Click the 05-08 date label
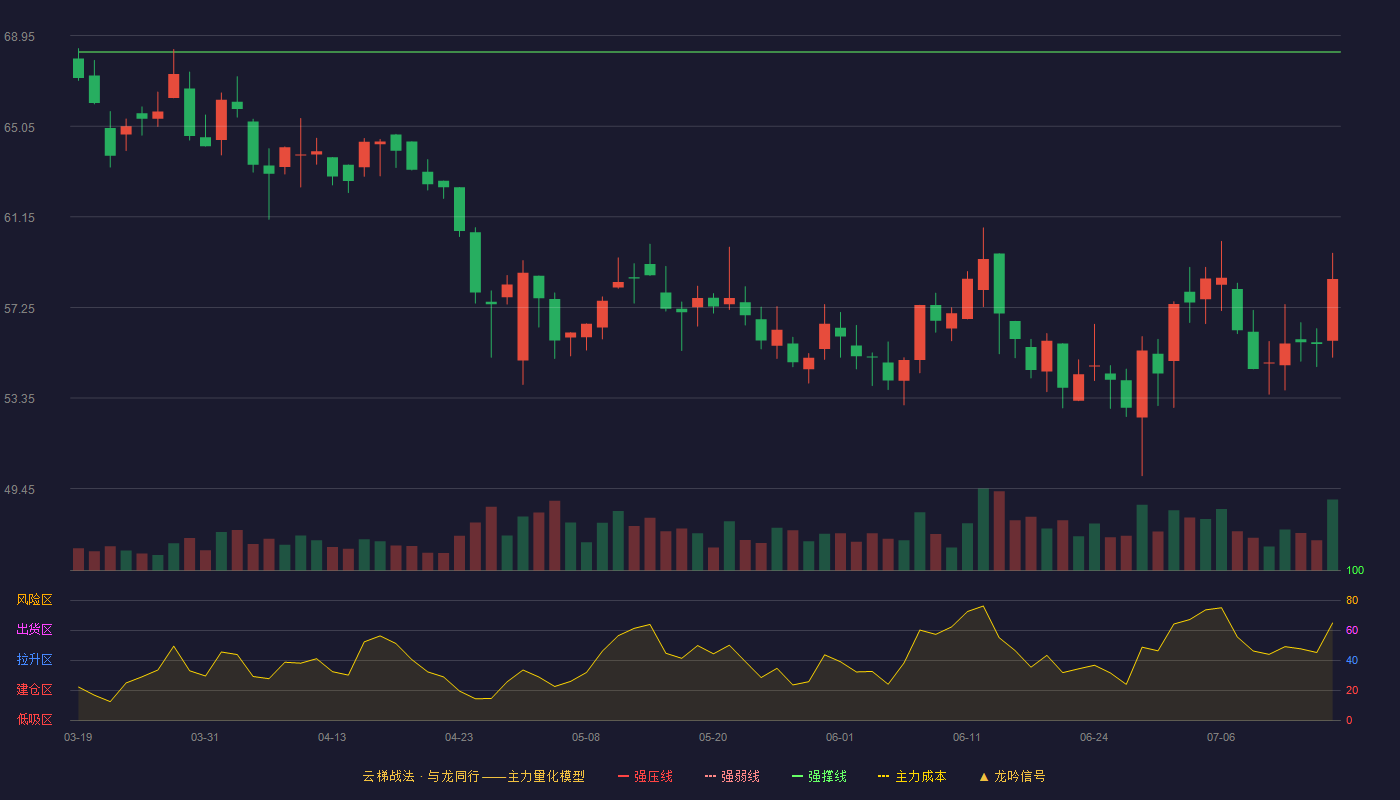Viewport: 1400px width, 800px height. (586, 737)
